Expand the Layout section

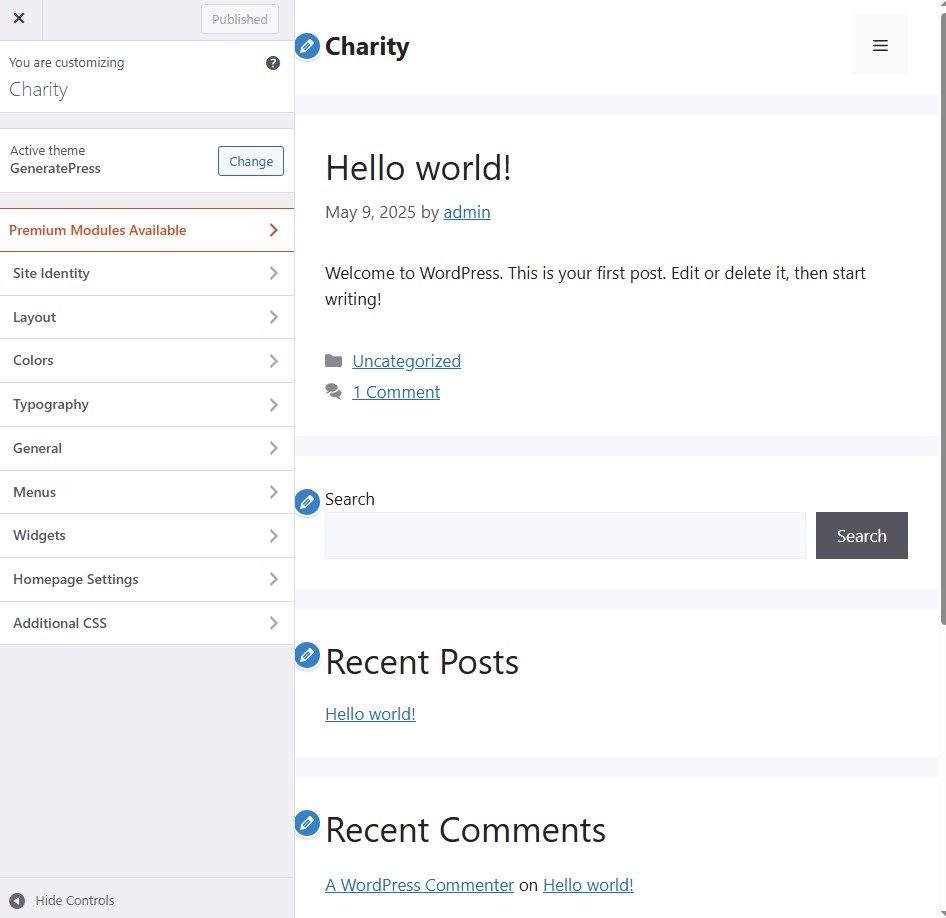147,317
